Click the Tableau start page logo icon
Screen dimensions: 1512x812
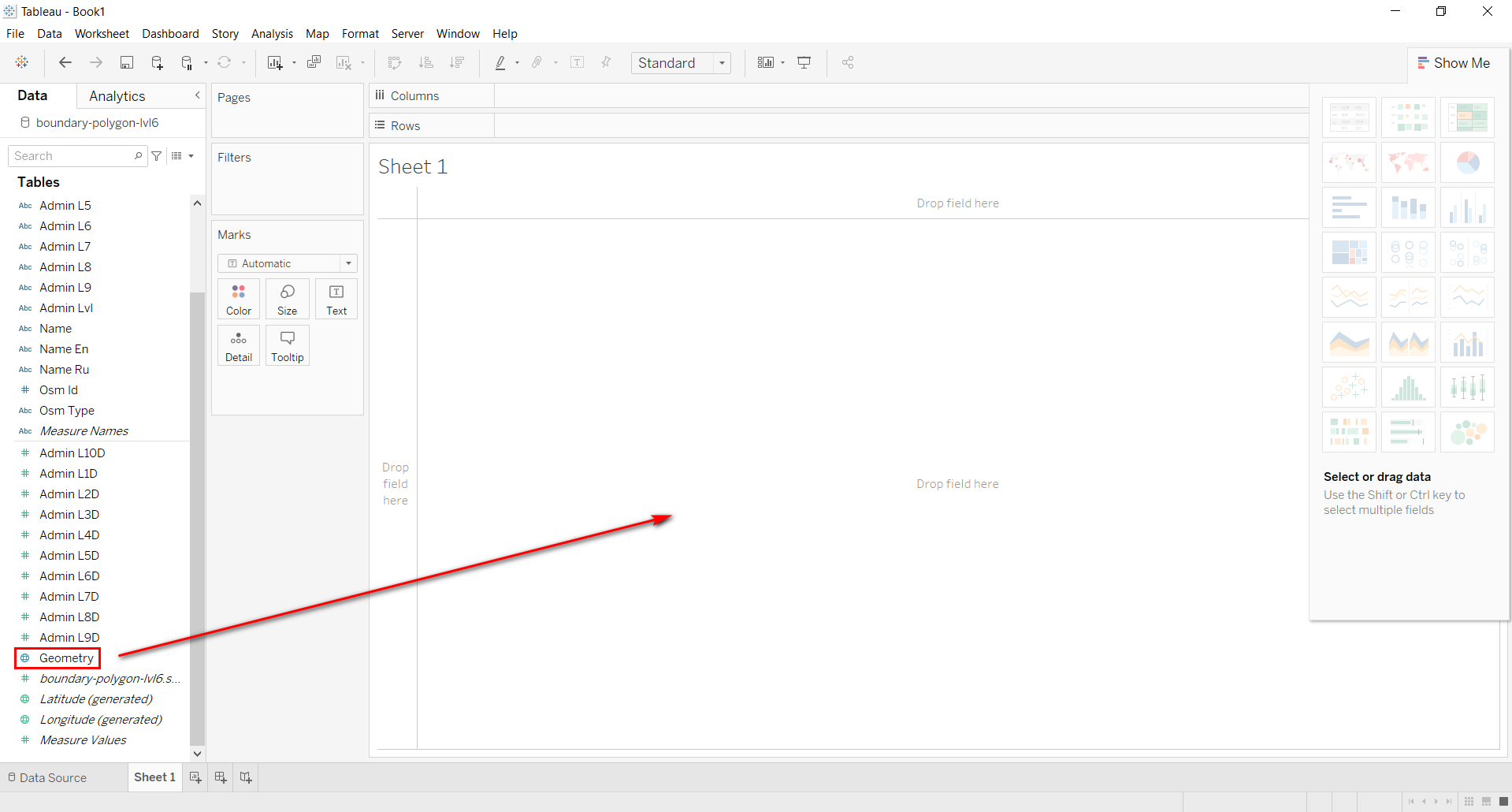22,63
